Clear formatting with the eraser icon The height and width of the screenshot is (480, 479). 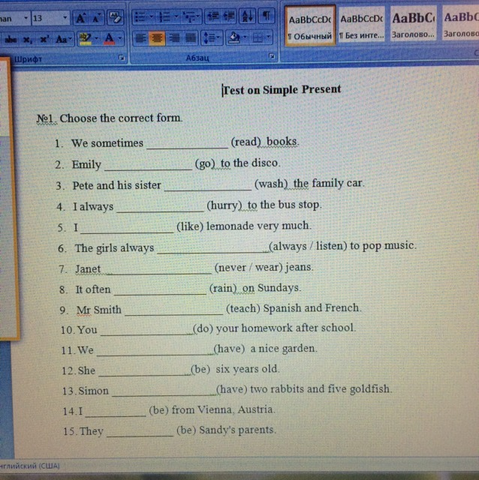click(x=115, y=18)
